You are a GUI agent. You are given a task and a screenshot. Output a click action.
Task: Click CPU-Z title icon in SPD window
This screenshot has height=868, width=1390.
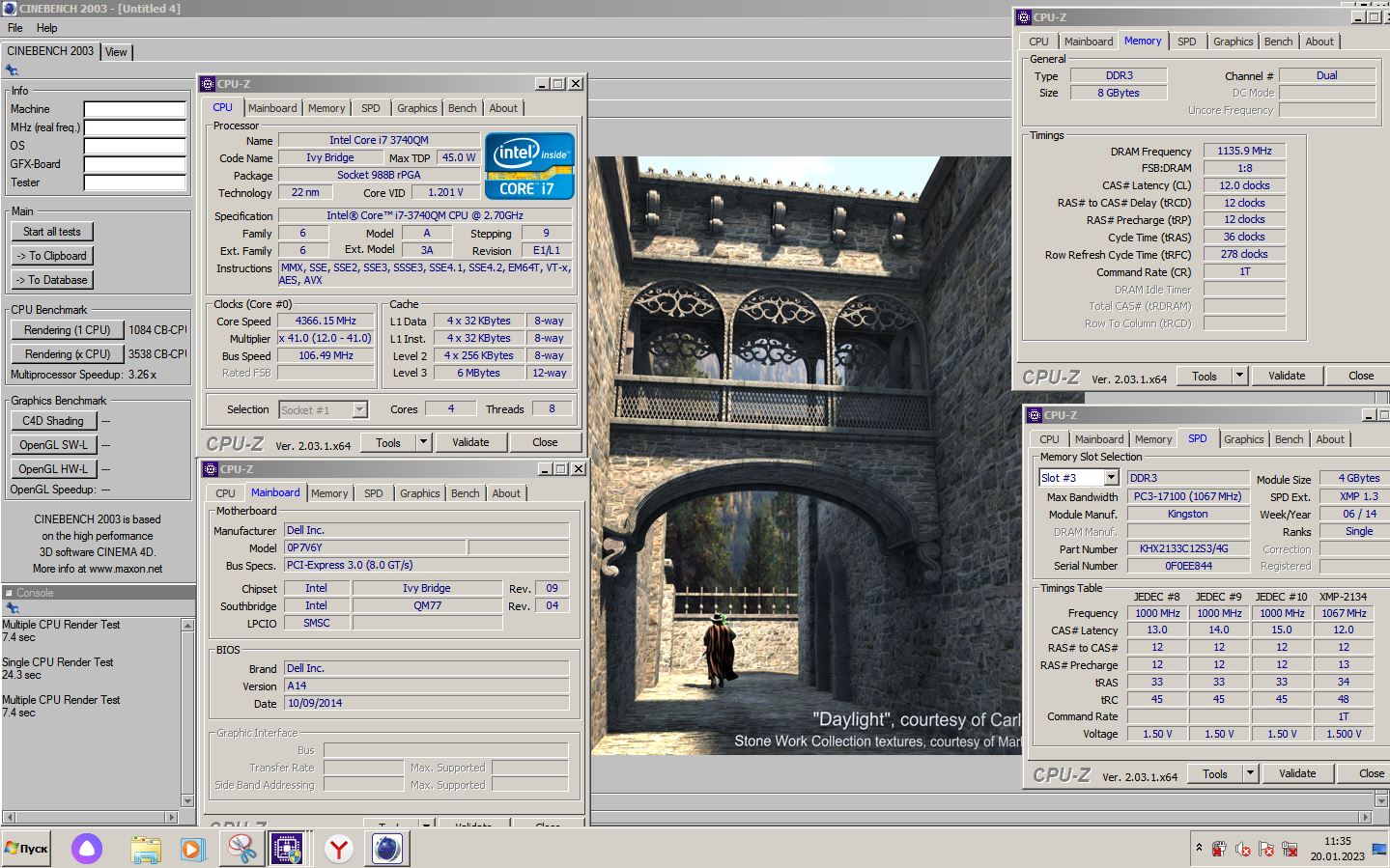pyautogui.click(x=1034, y=415)
